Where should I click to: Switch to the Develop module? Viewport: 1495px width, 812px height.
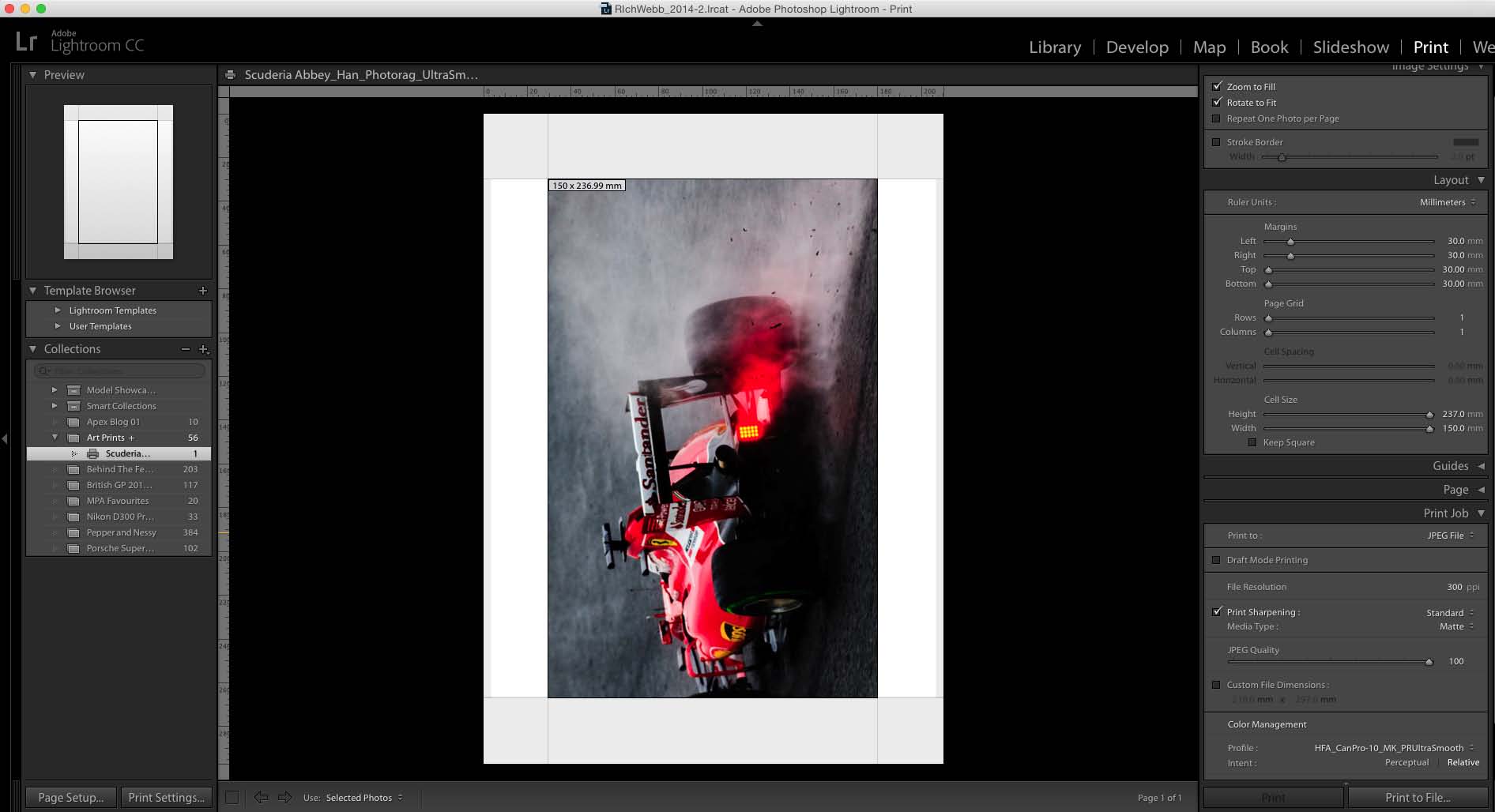coord(1137,47)
